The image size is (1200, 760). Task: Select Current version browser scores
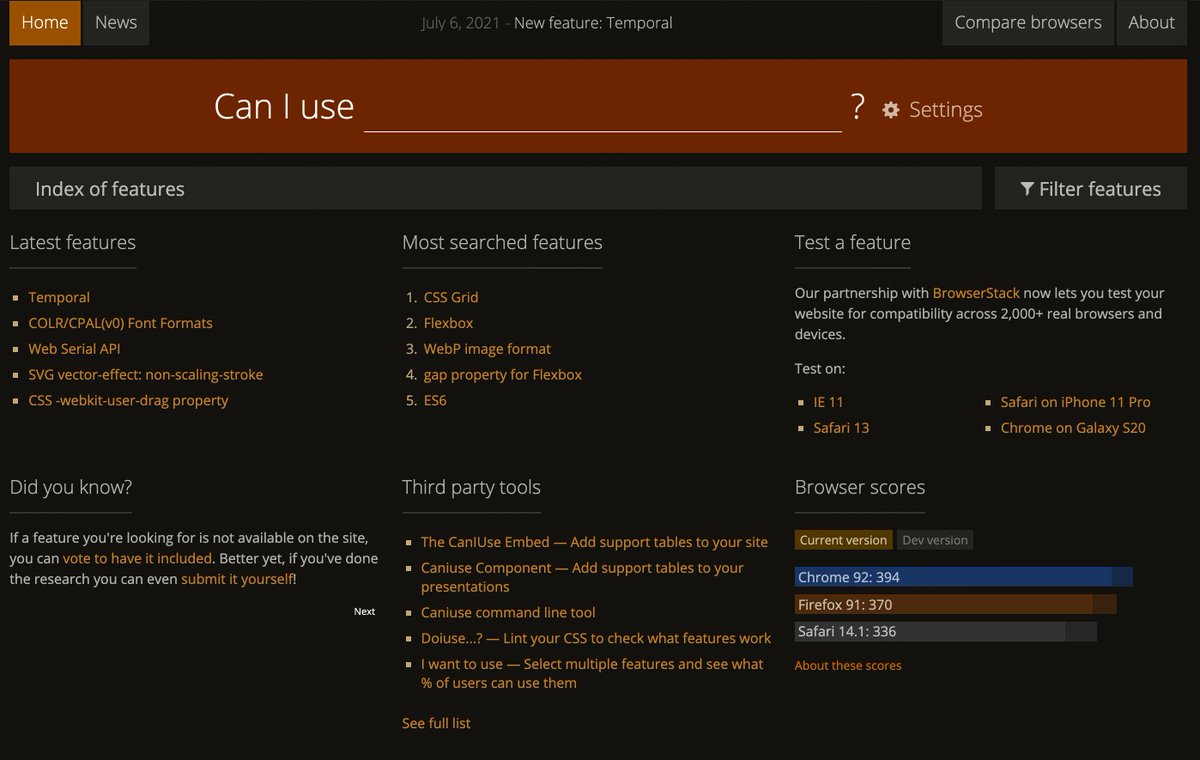(x=843, y=540)
